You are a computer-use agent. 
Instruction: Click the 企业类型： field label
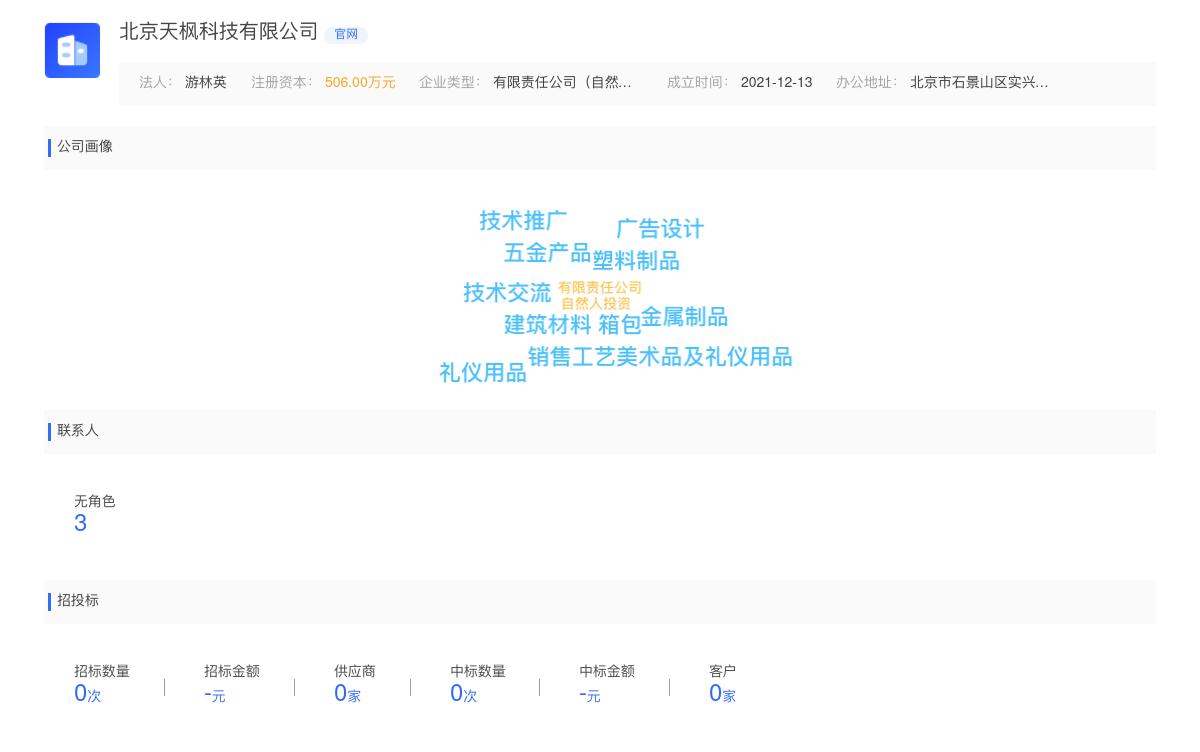(450, 83)
